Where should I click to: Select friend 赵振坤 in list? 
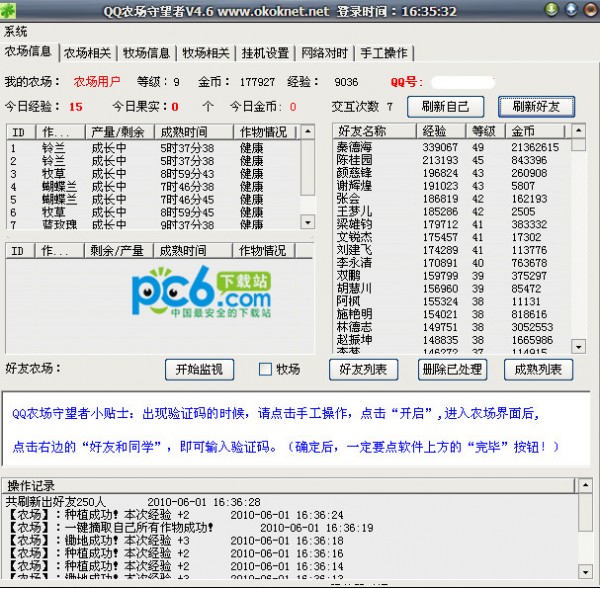pos(452,340)
